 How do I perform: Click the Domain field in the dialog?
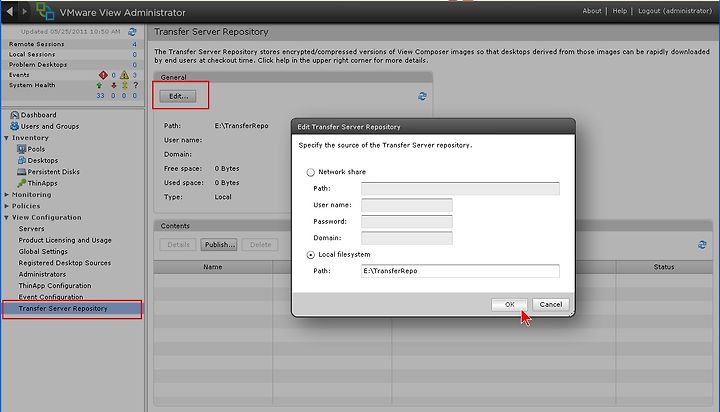click(x=407, y=238)
